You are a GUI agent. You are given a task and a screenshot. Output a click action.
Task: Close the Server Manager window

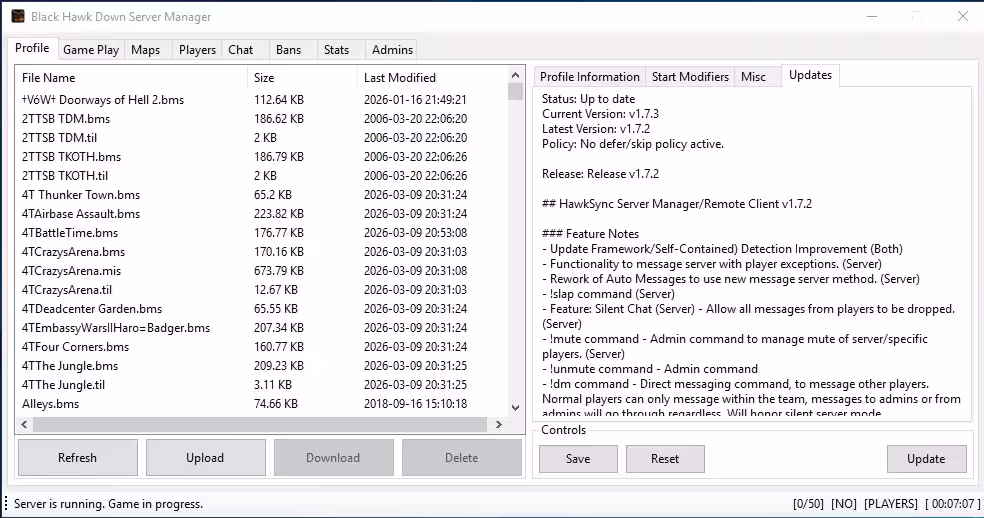[x=963, y=16]
